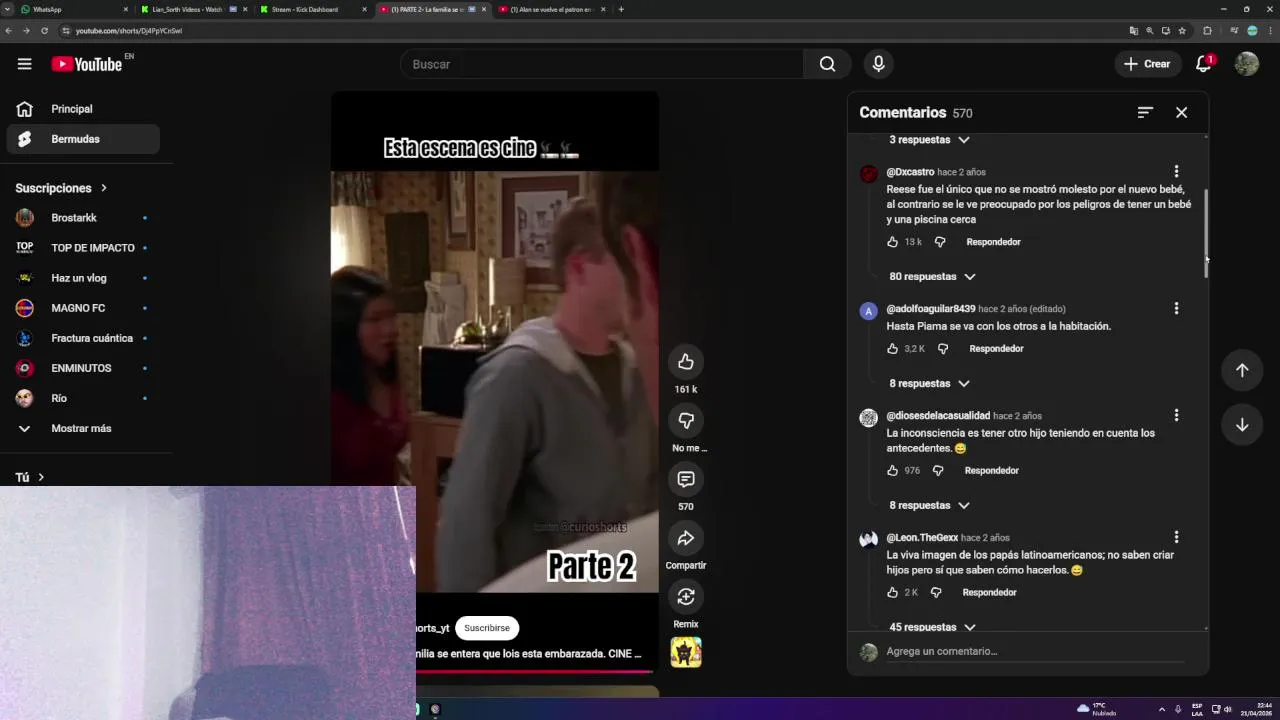
Task: Dislike @Leon.TheGexx's comment
Action: (936, 593)
